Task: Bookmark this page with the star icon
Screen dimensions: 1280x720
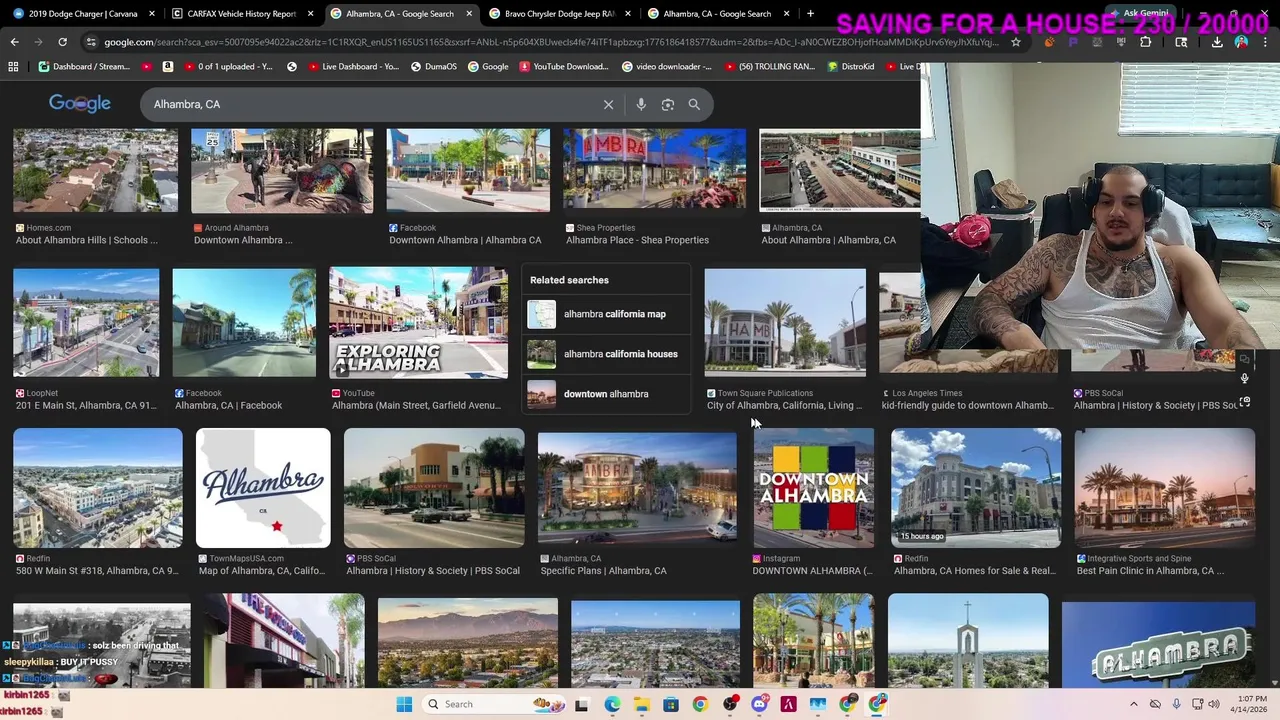Action: pos(1016,42)
